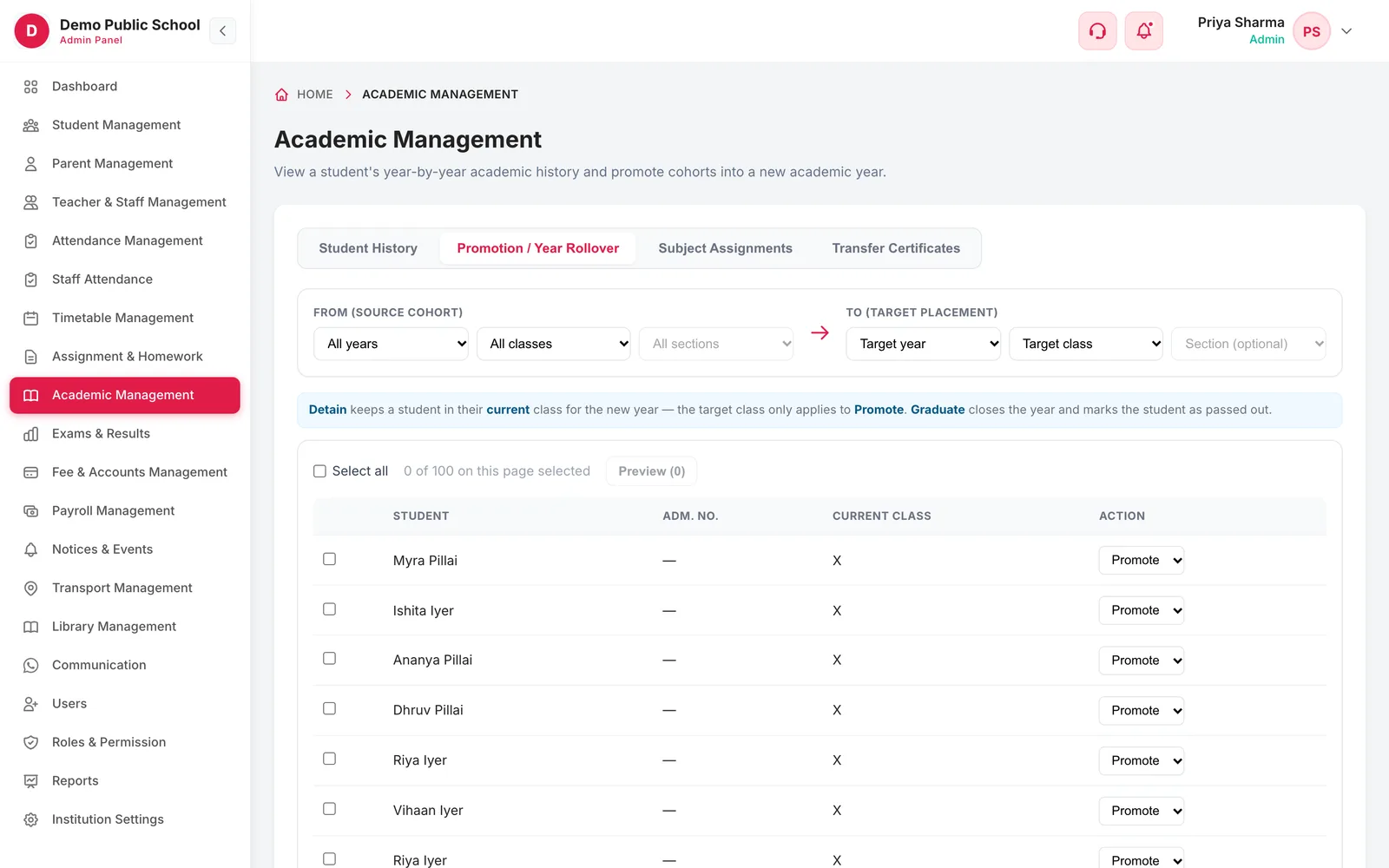Open Dhruv Pillai's Promote action dropdown
1389x868 pixels.
(1142, 711)
